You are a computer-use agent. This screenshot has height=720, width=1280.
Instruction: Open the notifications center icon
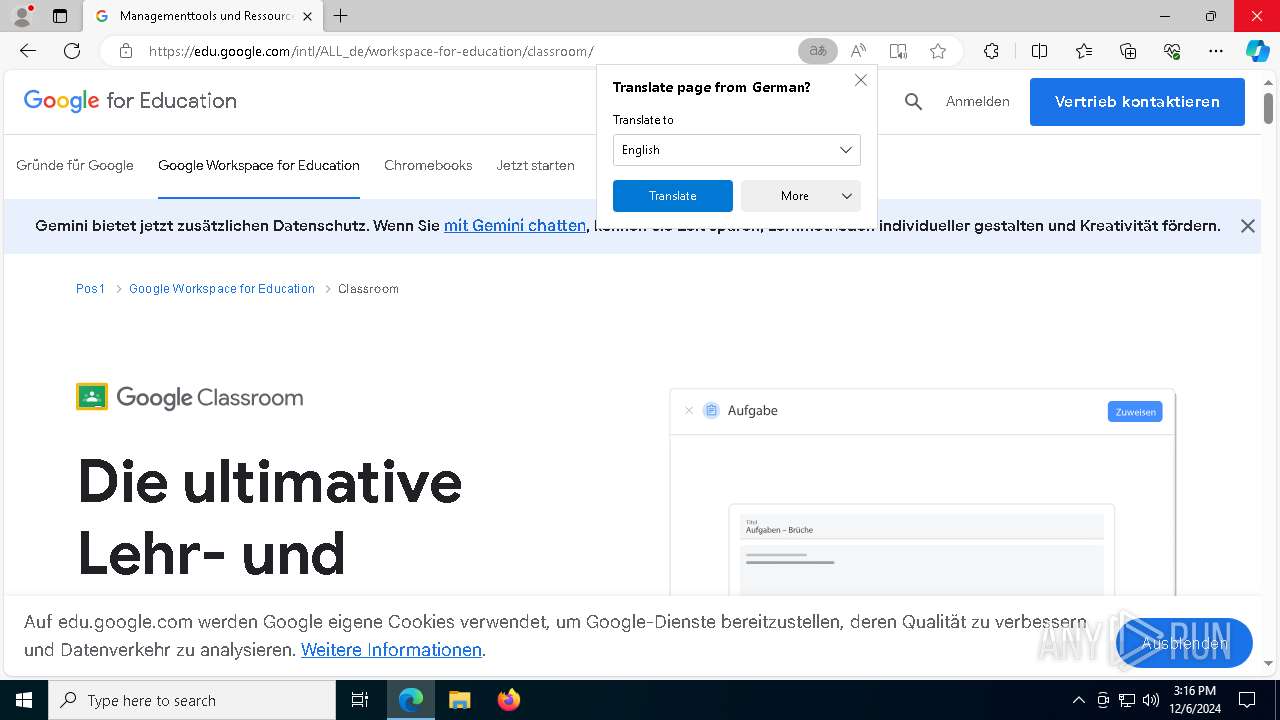click(1247, 700)
